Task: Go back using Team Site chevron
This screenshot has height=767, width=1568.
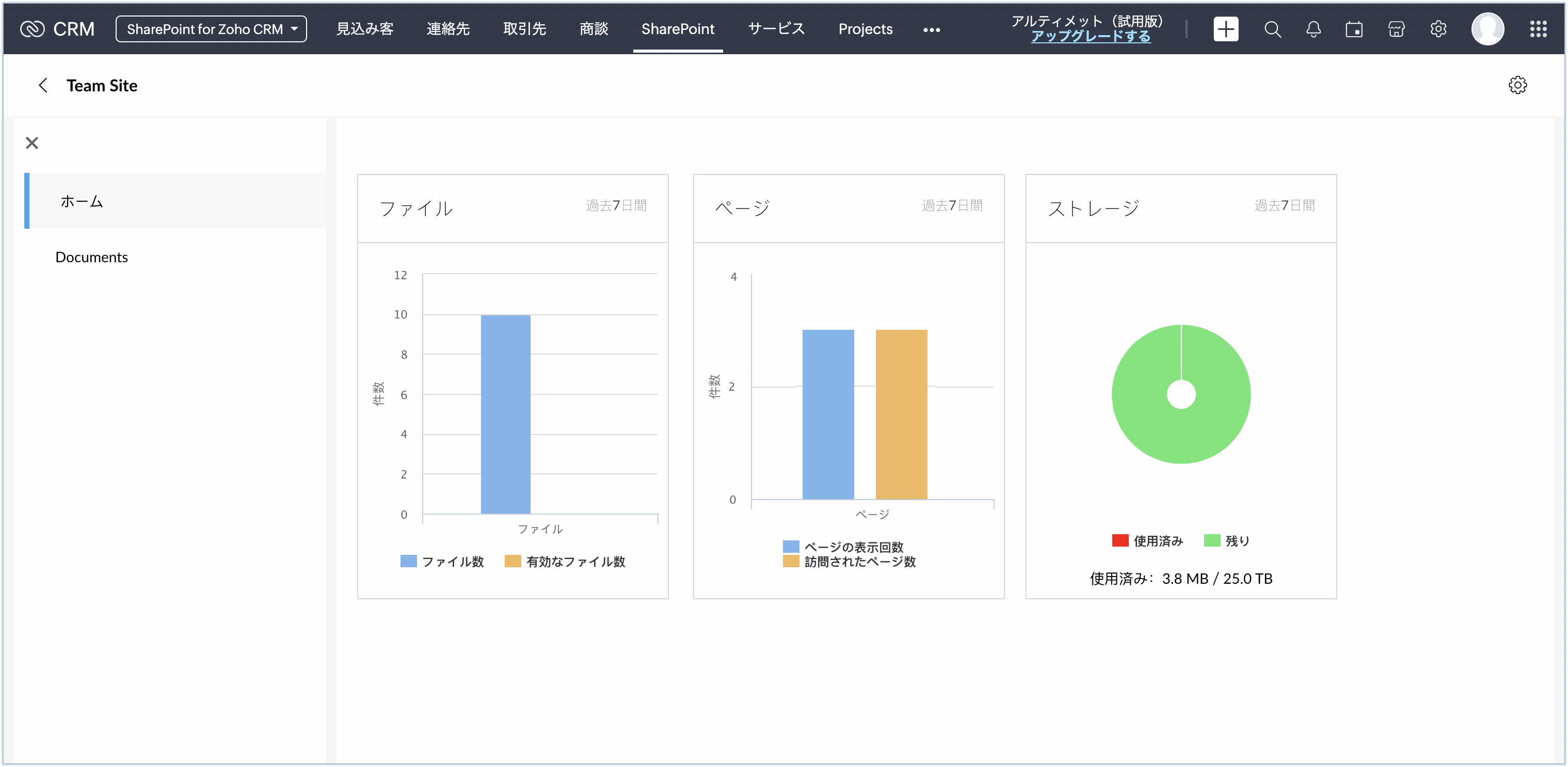Action: click(43, 85)
